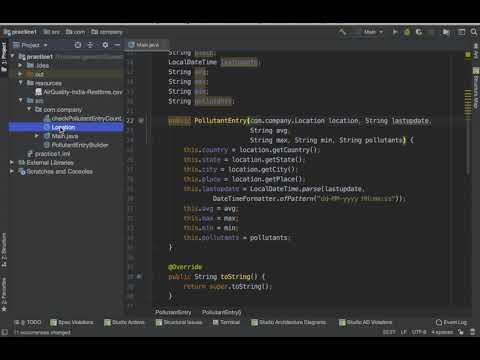Screen dimensions: 480x360
Task: Run the project with the play icon
Action: pos(395,32)
